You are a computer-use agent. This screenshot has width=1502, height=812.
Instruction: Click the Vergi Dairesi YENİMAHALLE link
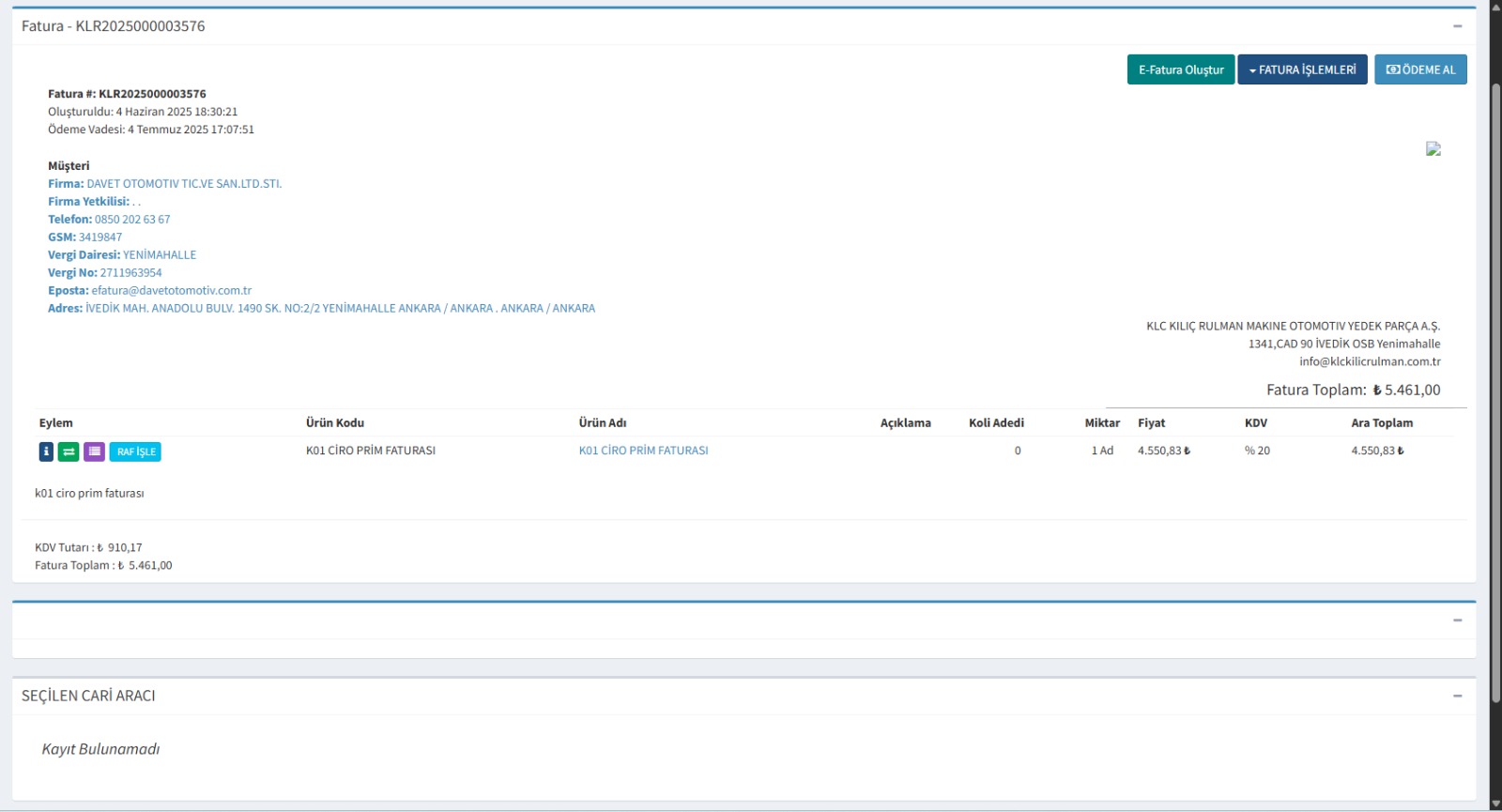click(160, 255)
